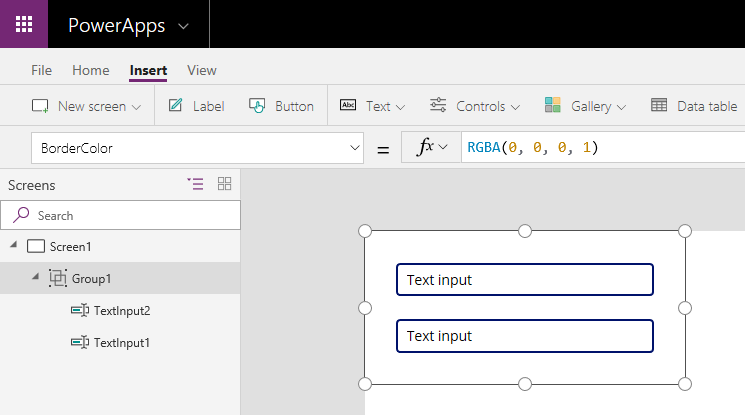Open the app launcher waffle icon
This screenshot has width=745, height=415.
point(24,24)
